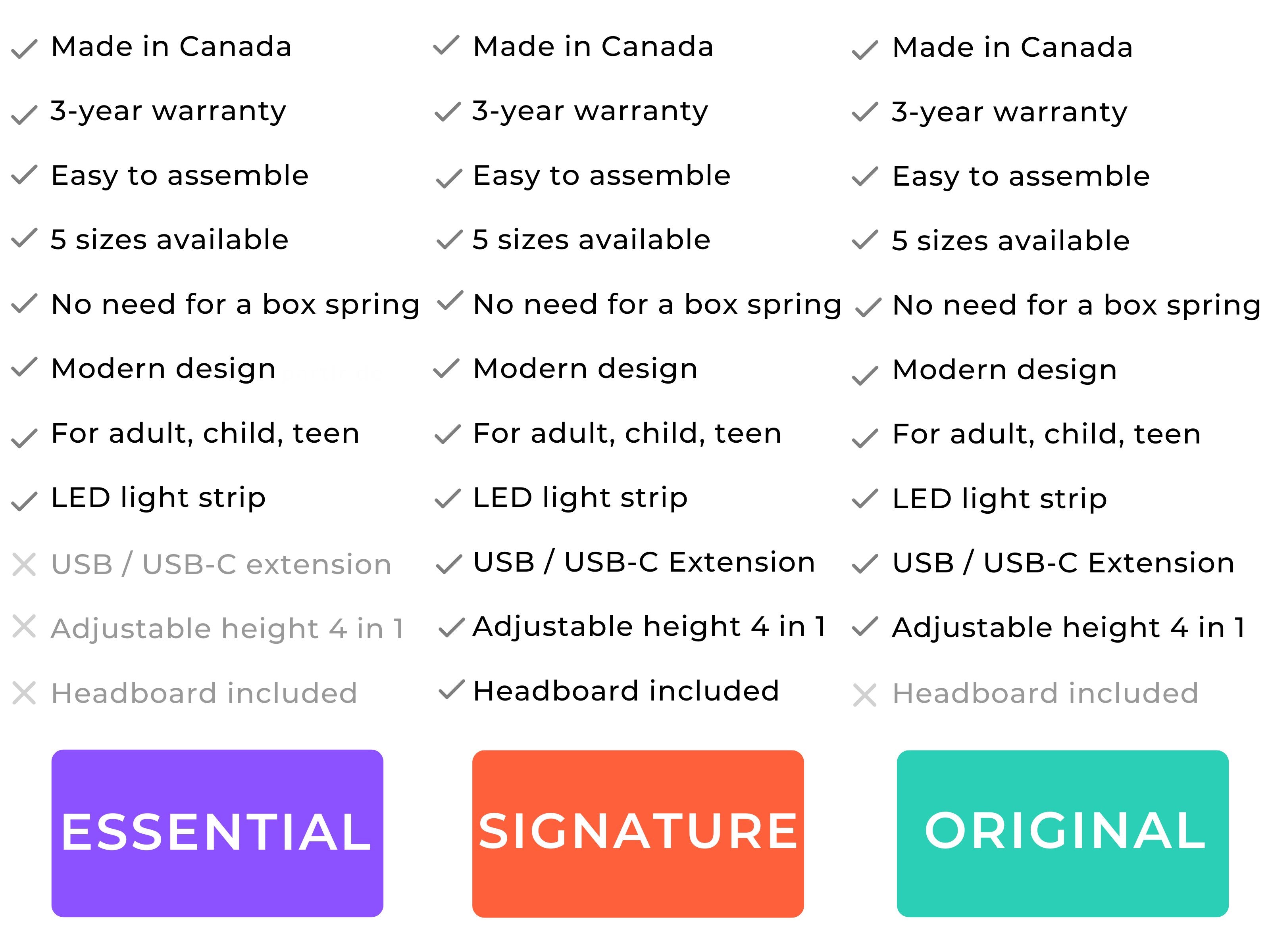Click the purple ESSENTIAL button

(x=217, y=833)
